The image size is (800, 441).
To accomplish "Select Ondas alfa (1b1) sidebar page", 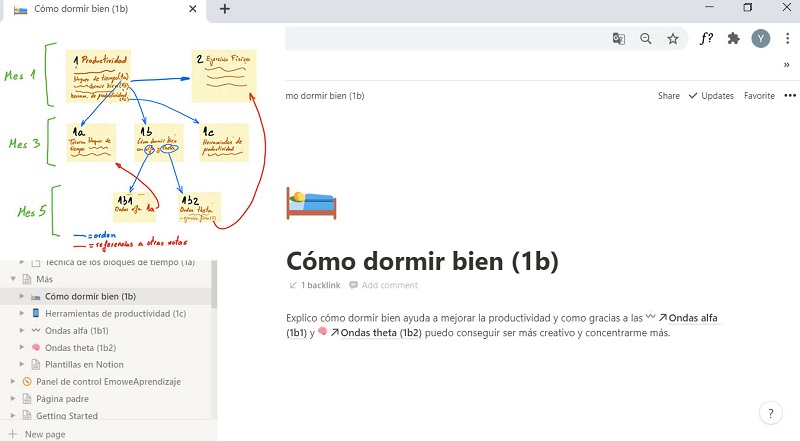I will 77,331.
